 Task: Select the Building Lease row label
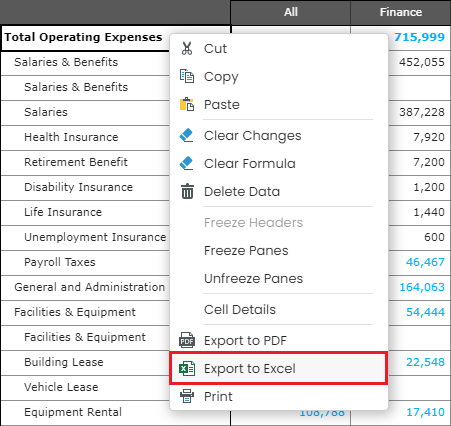pyautogui.click(x=64, y=362)
